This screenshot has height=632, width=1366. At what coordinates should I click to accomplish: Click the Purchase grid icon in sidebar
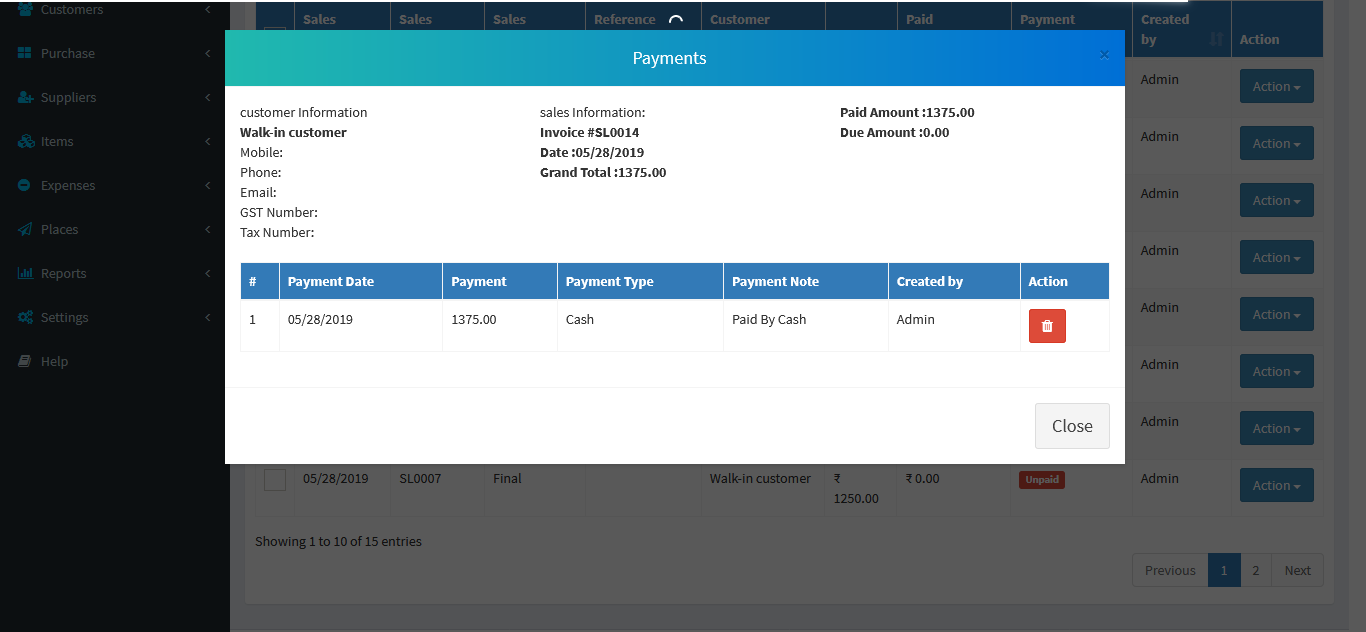pyautogui.click(x=25, y=53)
